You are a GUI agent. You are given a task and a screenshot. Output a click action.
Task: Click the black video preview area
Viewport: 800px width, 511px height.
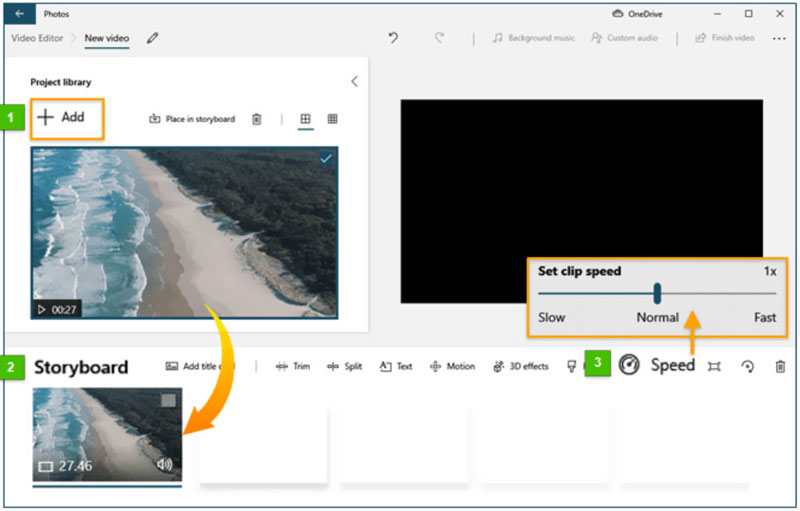582,201
